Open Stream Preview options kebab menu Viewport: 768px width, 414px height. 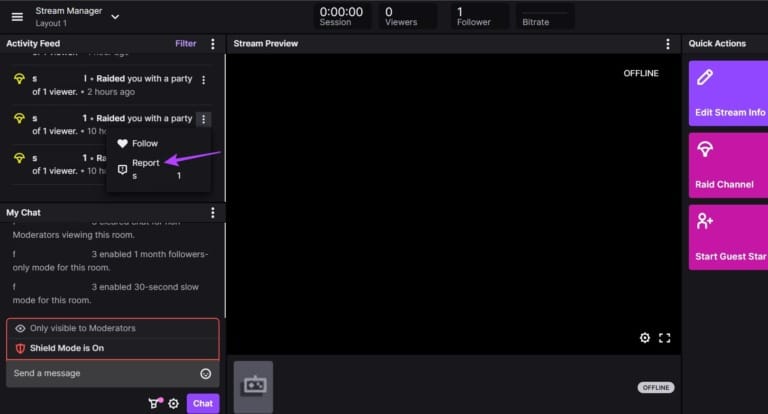tap(668, 44)
